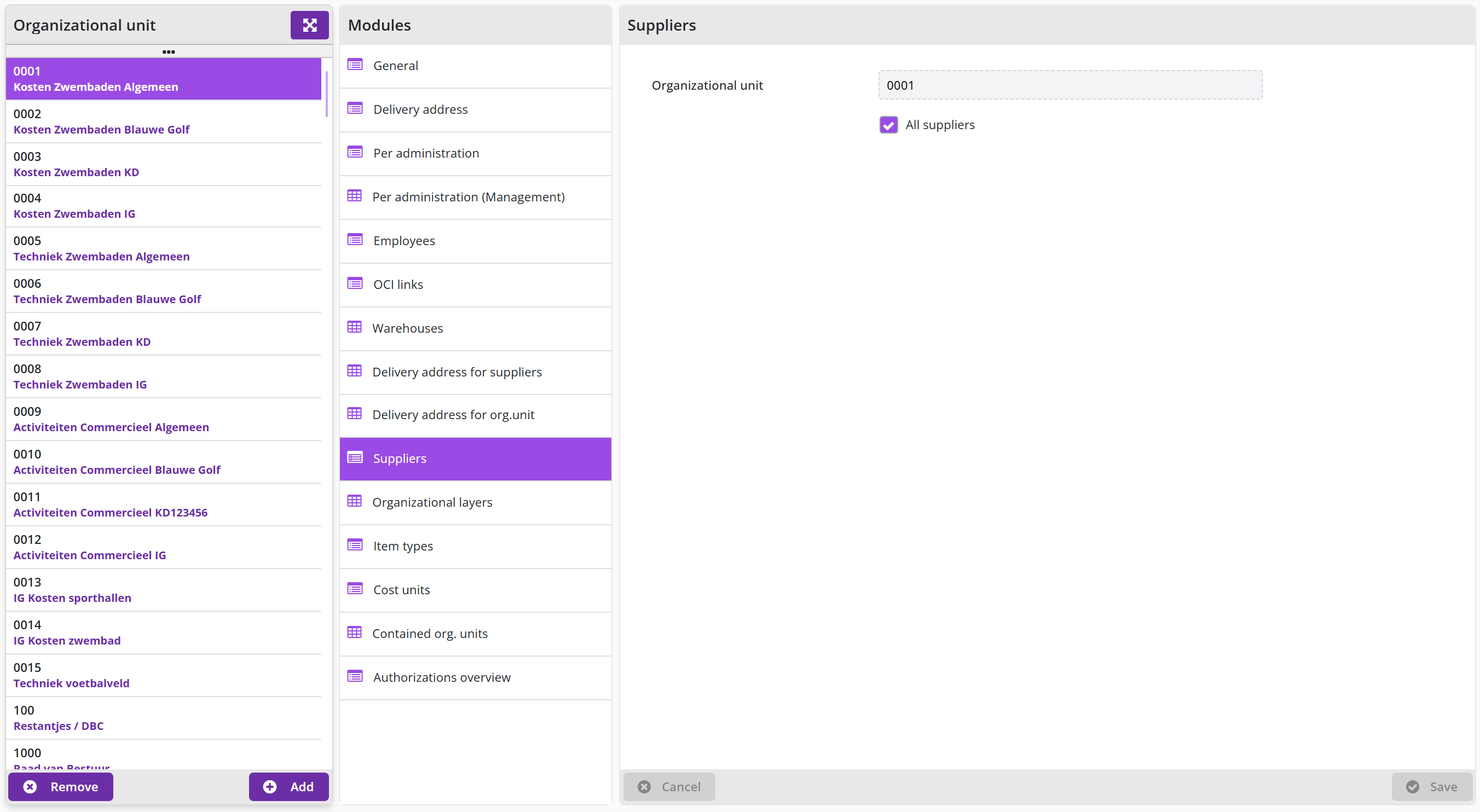The image size is (1480, 812).
Task: Select unit 0002 Kosten Zwembaden Blauwe Golf
Action: [x=163, y=121]
